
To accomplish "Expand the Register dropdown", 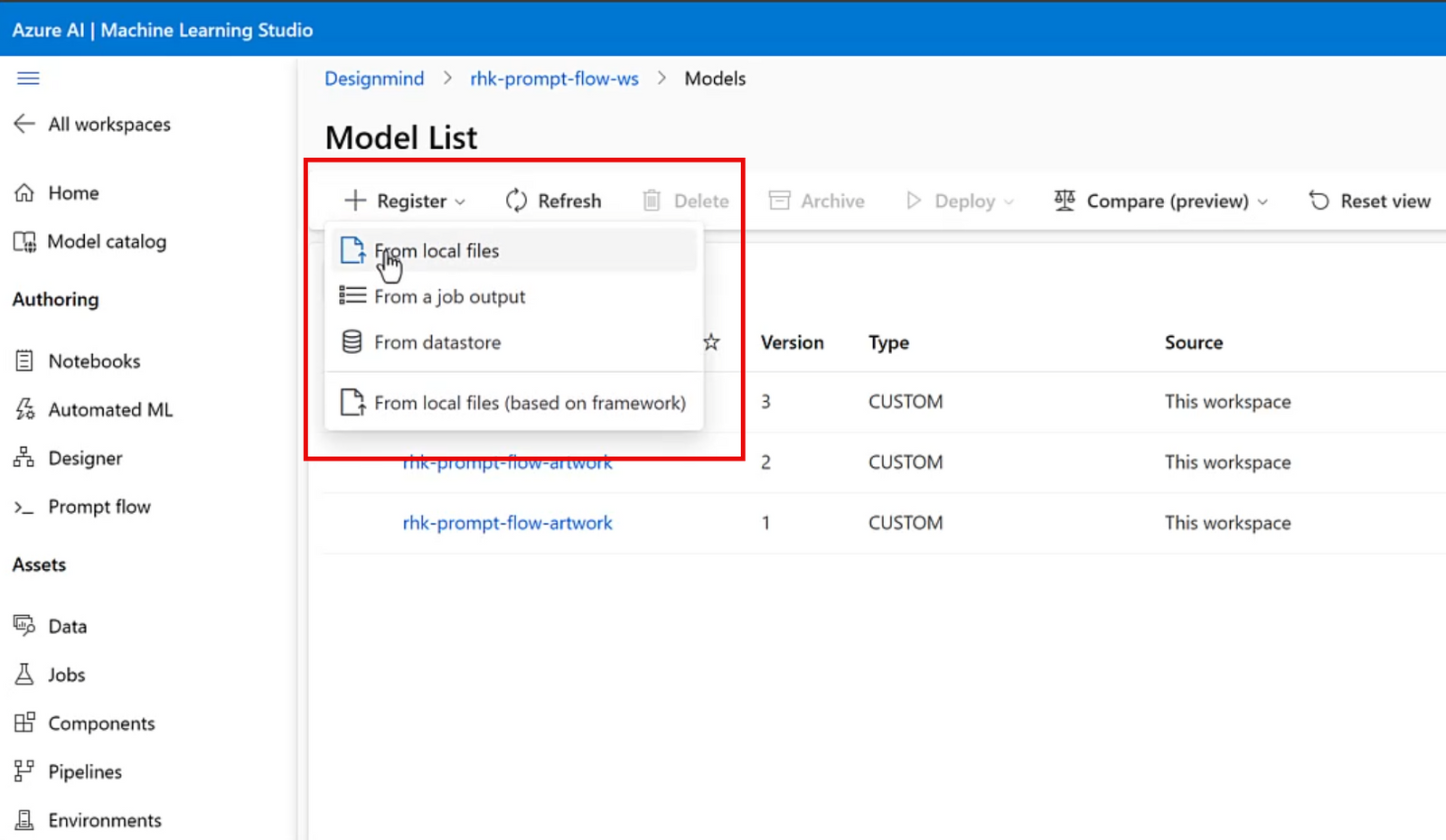I will (x=404, y=201).
